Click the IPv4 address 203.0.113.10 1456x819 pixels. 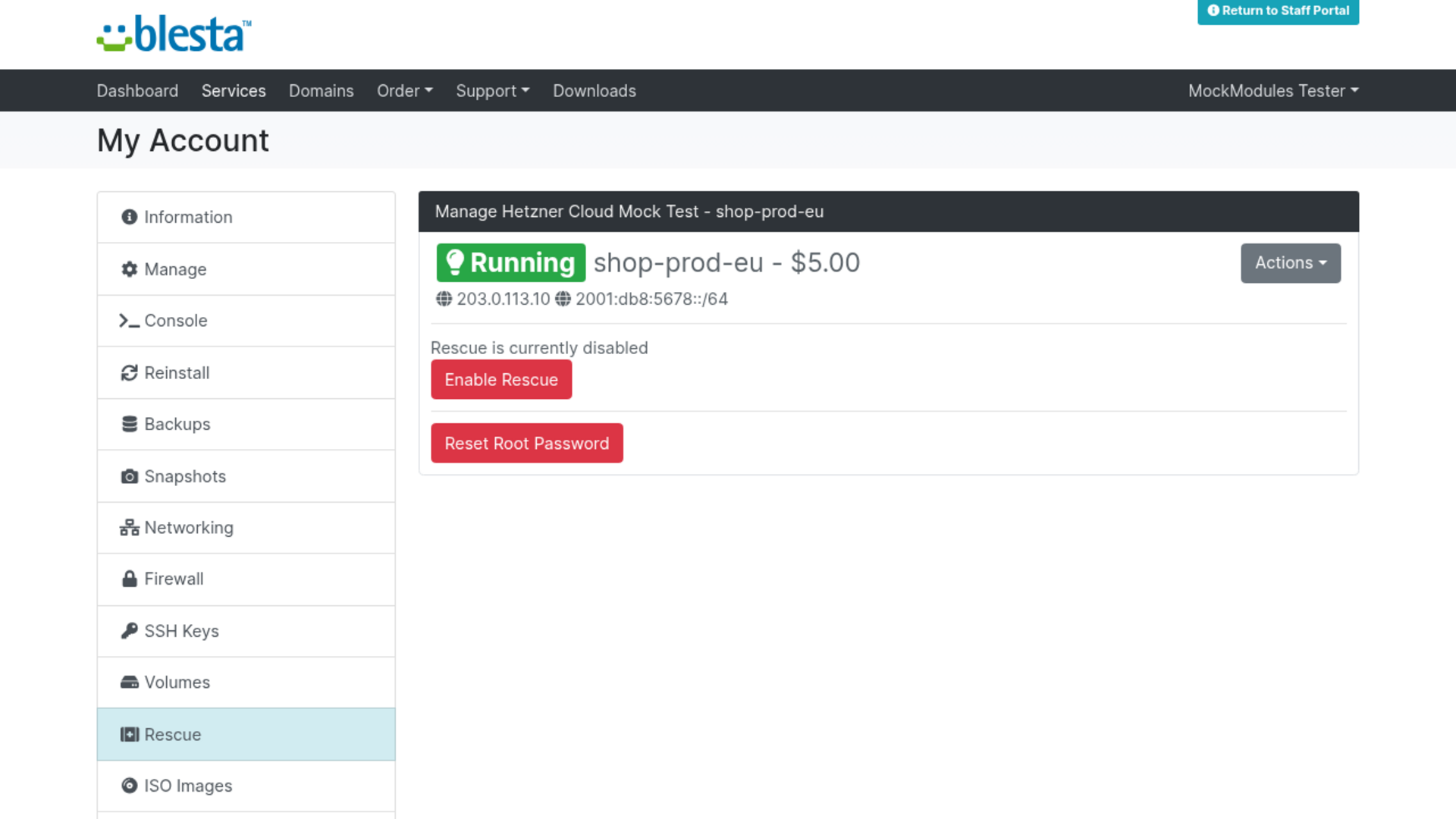[x=504, y=299]
